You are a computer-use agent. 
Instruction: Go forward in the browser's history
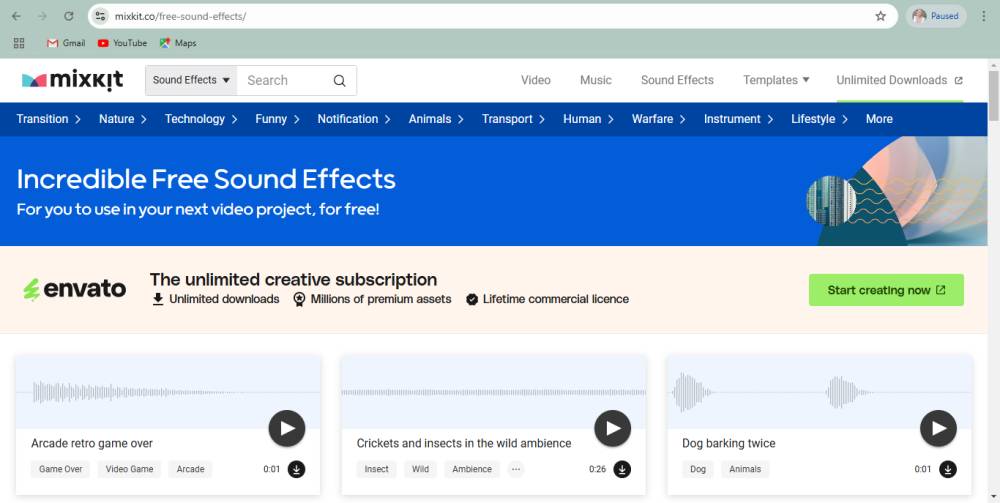pos(43,16)
